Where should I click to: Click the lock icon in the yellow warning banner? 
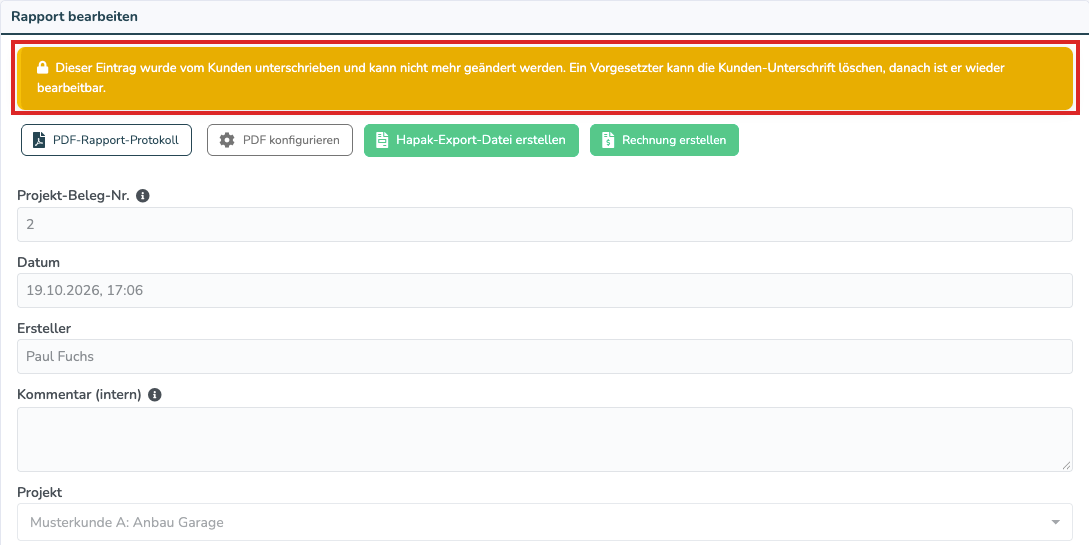[x=42, y=68]
